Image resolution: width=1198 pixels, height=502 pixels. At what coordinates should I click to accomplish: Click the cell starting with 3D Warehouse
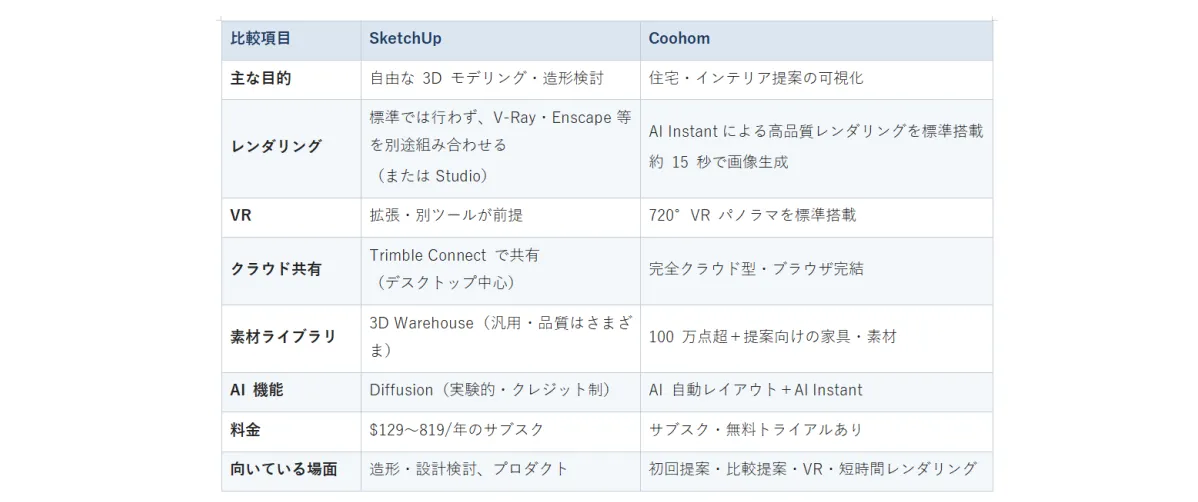[500, 337]
